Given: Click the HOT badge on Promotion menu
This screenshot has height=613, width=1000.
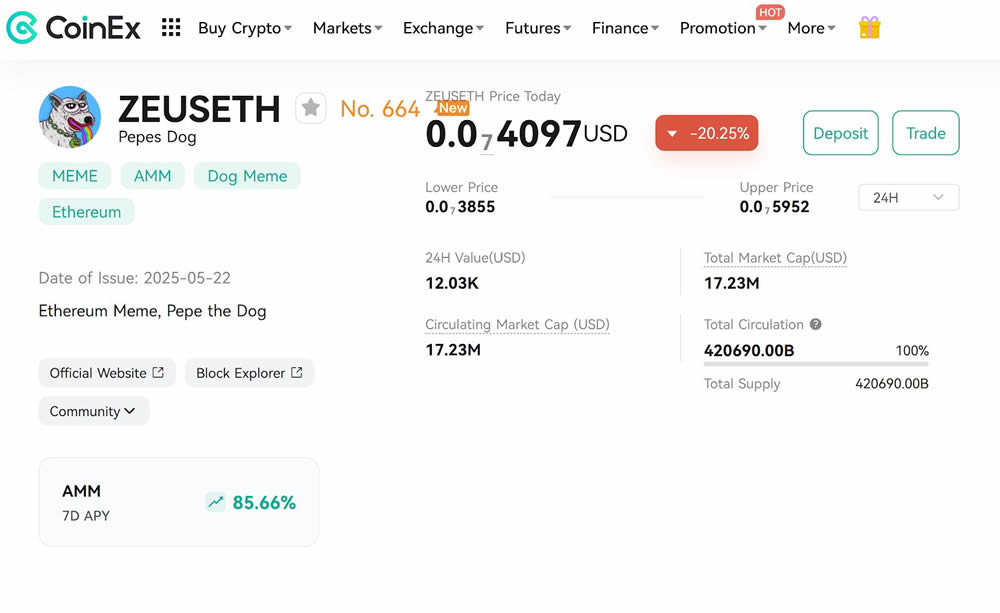Looking at the screenshot, I should tap(770, 12).
